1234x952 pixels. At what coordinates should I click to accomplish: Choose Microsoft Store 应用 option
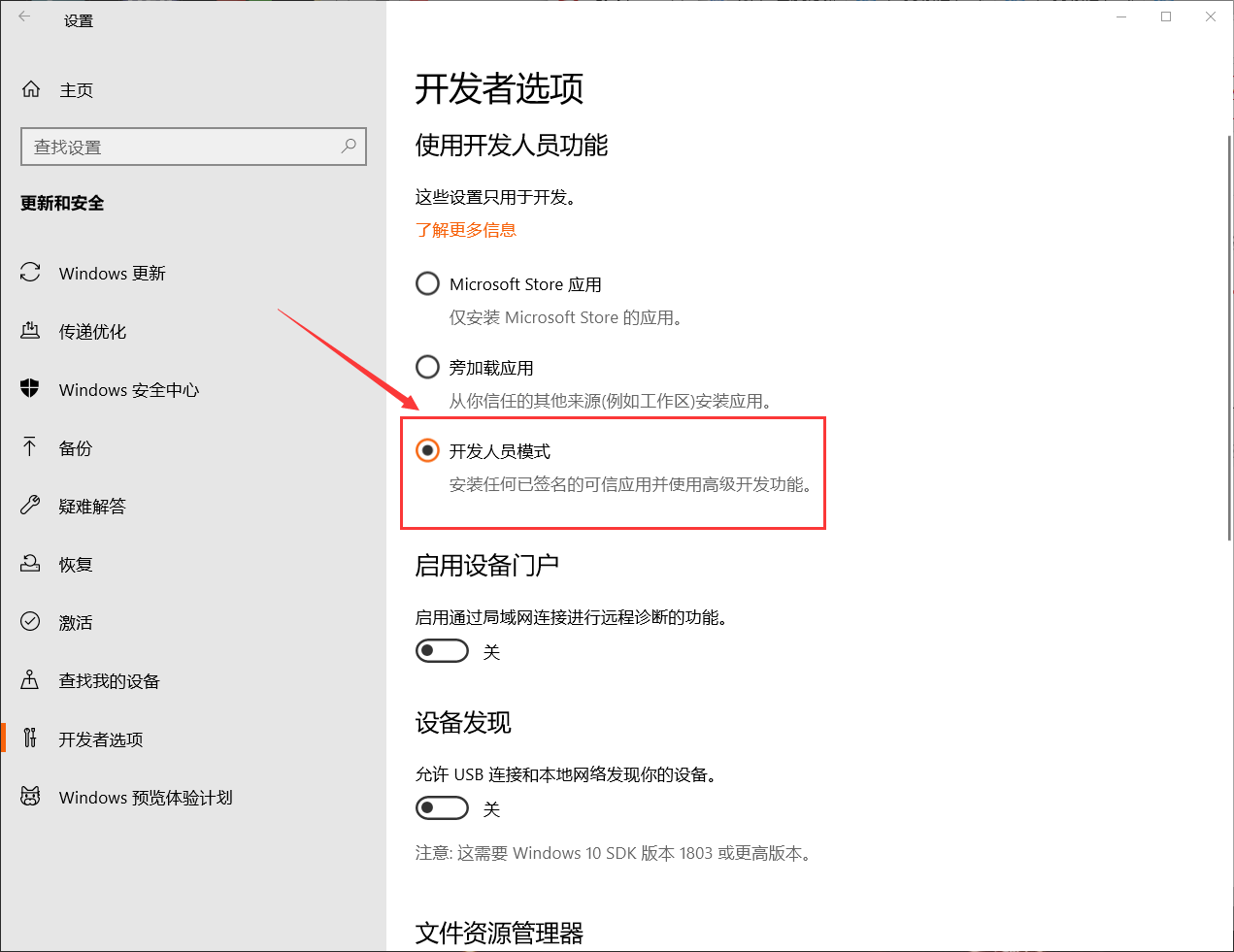click(x=427, y=283)
